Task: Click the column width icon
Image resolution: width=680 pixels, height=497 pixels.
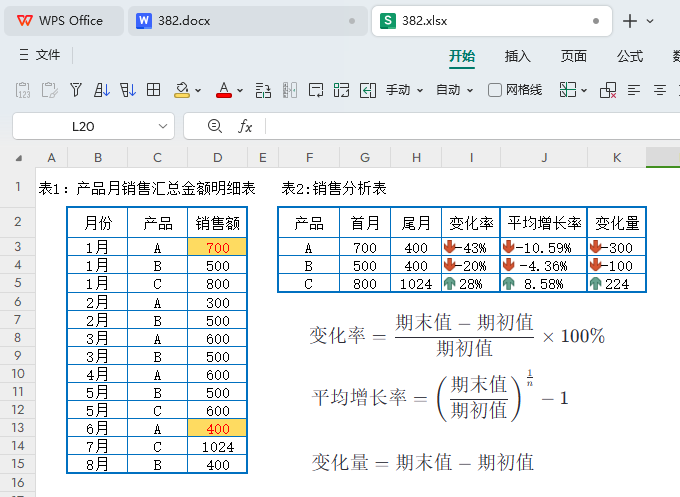Action: [x=290, y=90]
